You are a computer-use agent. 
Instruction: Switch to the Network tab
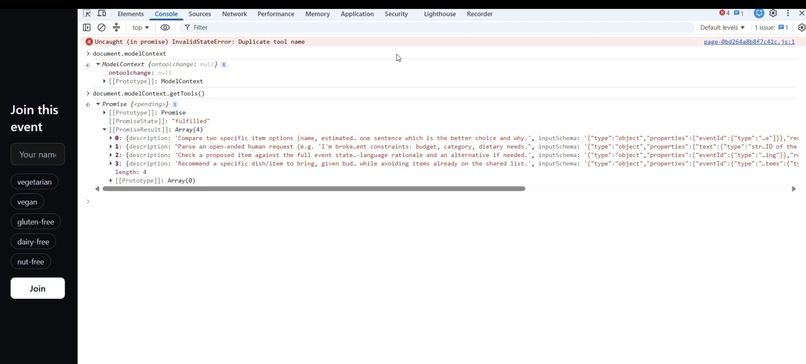tap(234, 14)
